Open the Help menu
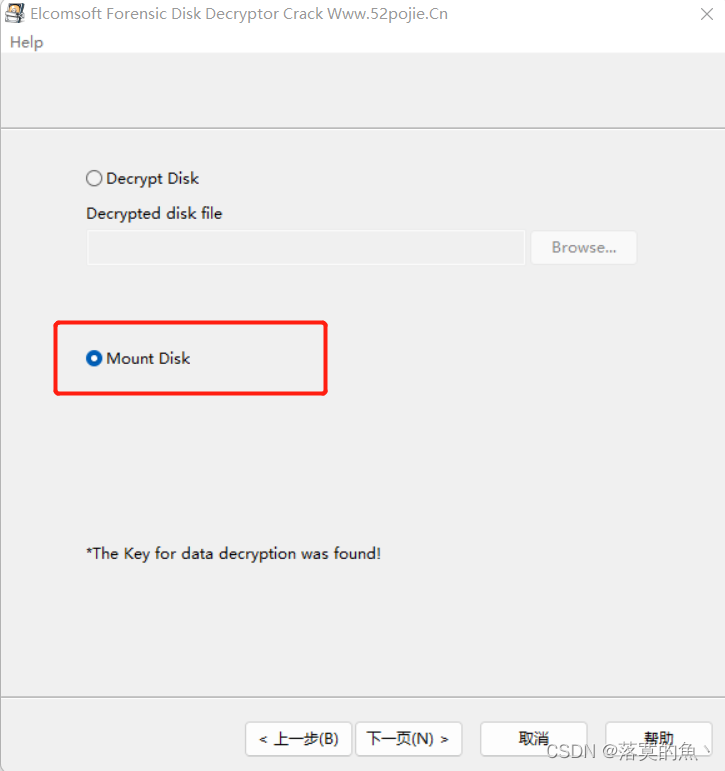This screenshot has height=771, width=725. pyautogui.click(x=27, y=42)
